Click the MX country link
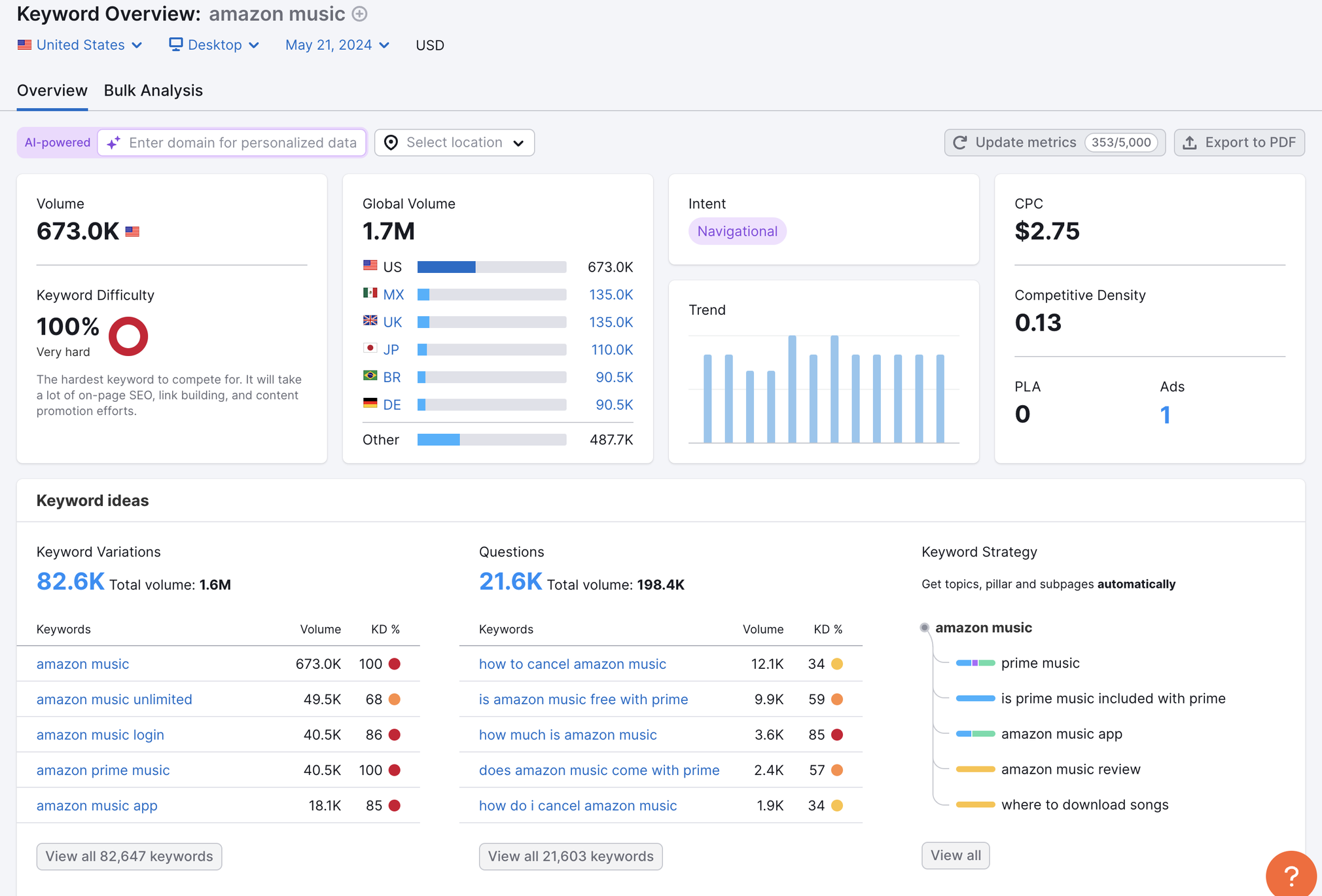The width and height of the screenshot is (1322, 896). pyautogui.click(x=393, y=295)
